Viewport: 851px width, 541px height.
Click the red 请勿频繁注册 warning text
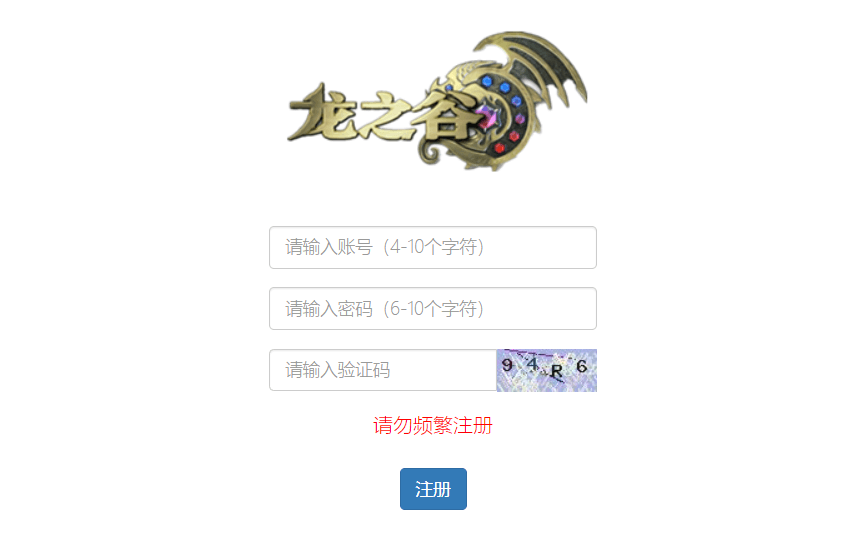433,425
